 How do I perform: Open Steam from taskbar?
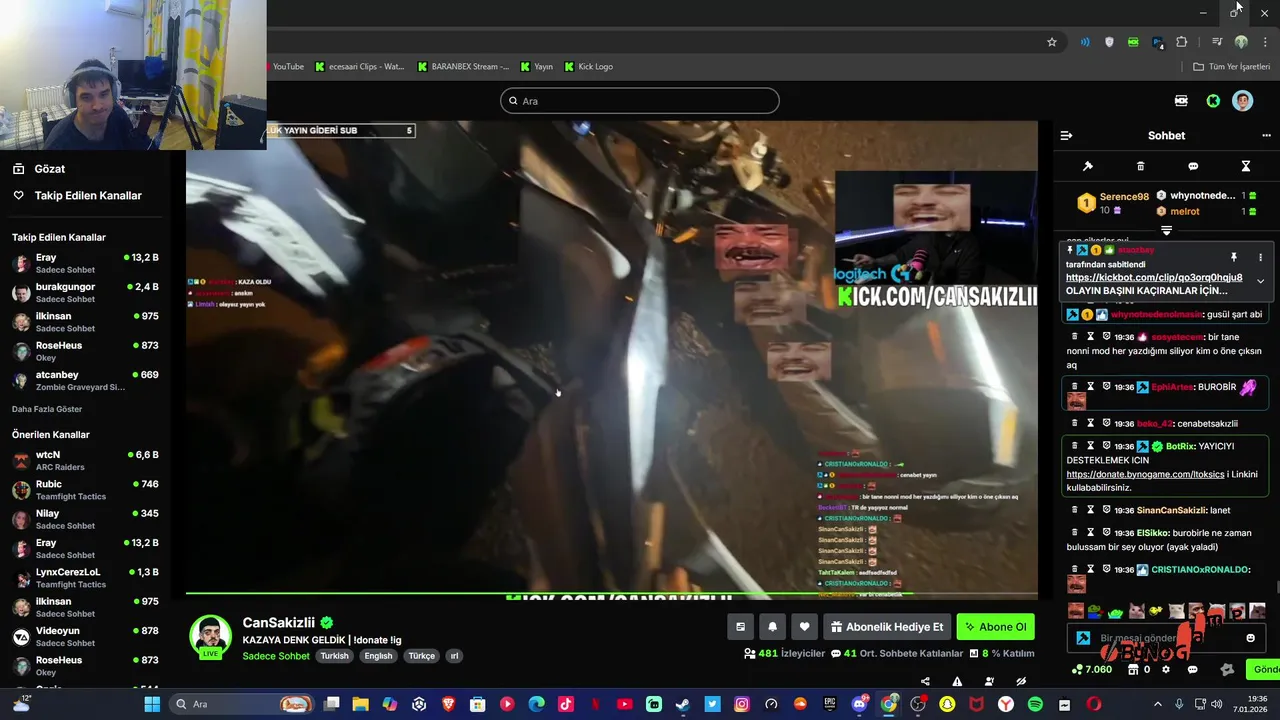pyautogui.click(x=683, y=704)
